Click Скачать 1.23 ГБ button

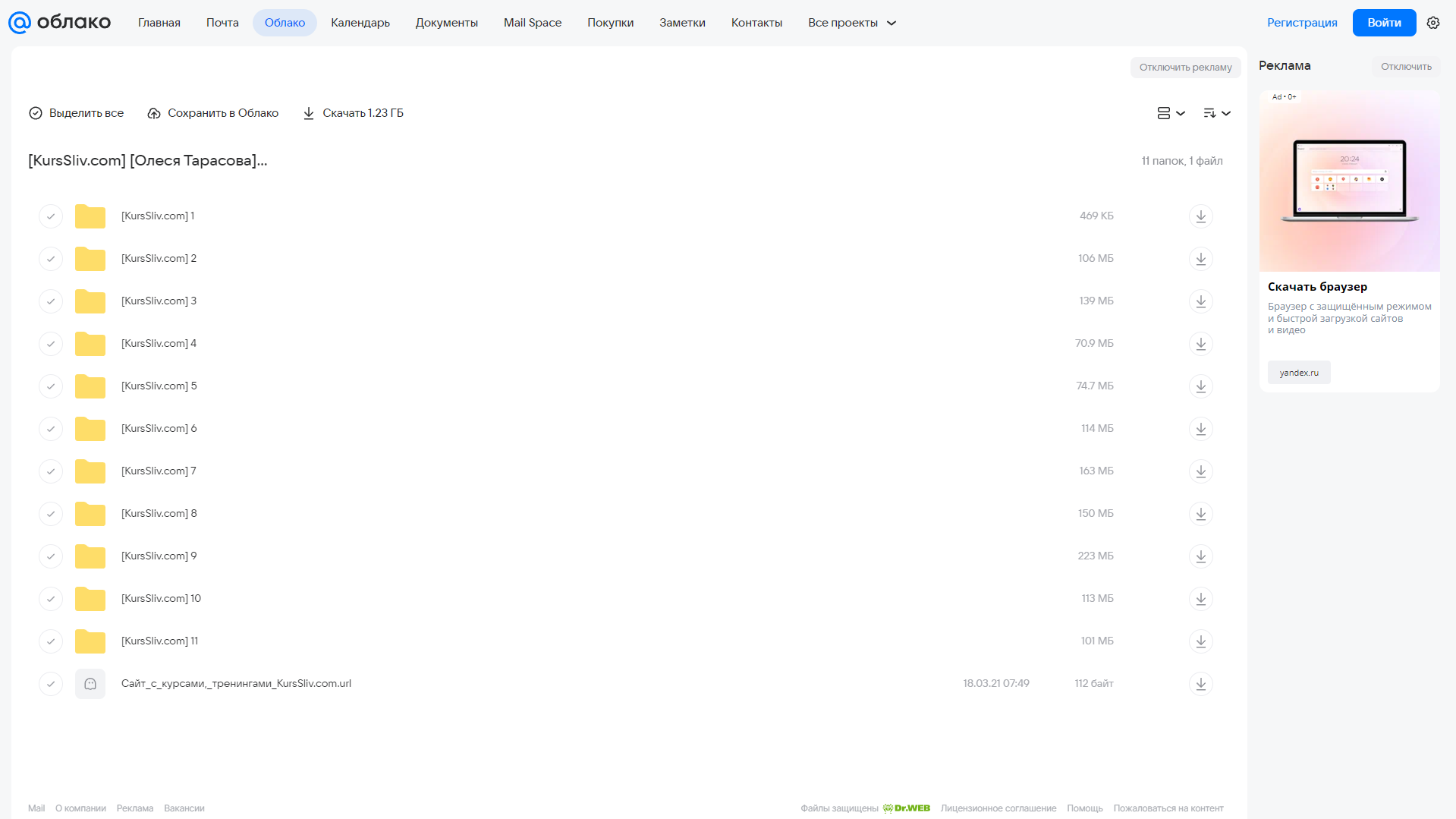[353, 113]
